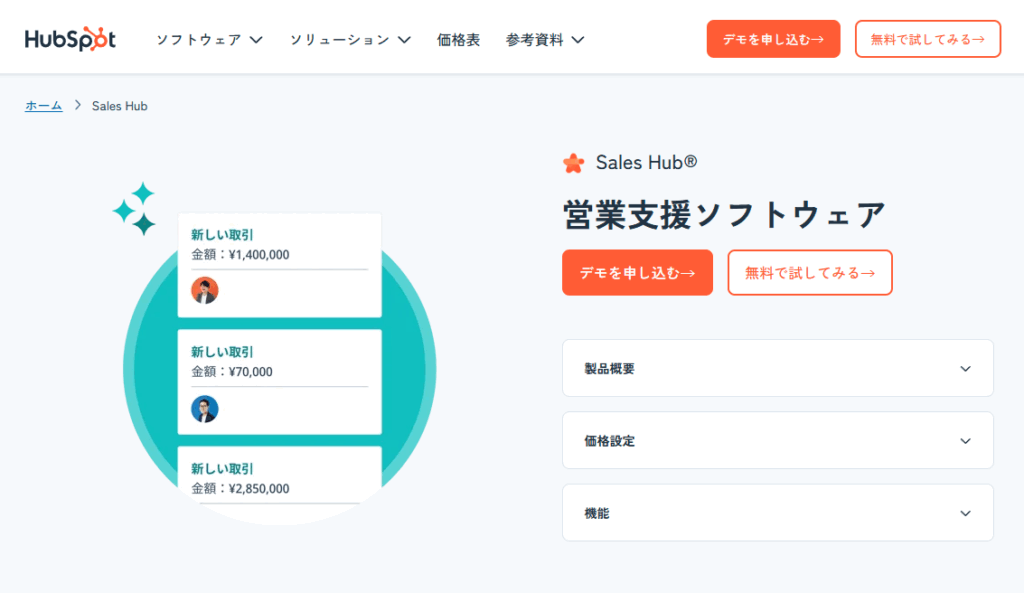Click the ¥70,000 deal card

(280, 382)
